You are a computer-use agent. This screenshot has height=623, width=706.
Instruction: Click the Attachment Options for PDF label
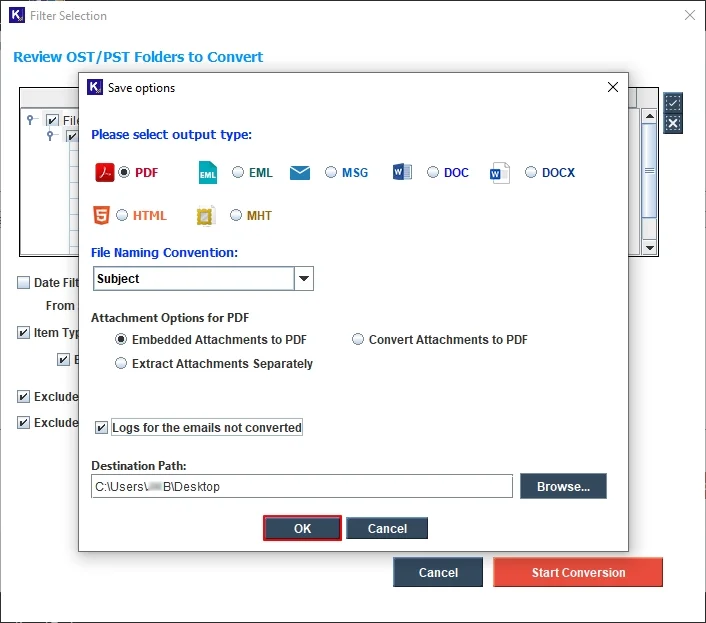coord(170,318)
